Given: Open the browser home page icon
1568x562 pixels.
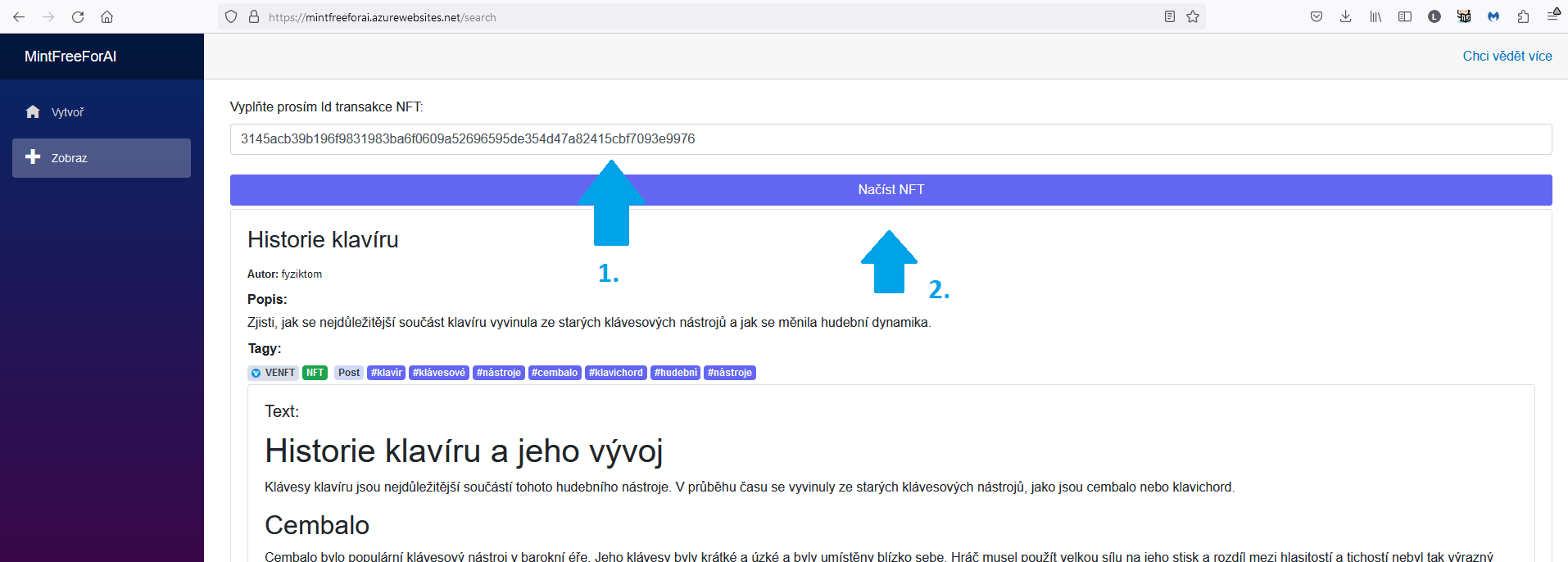Looking at the screenshot, I should pos(106,16).
